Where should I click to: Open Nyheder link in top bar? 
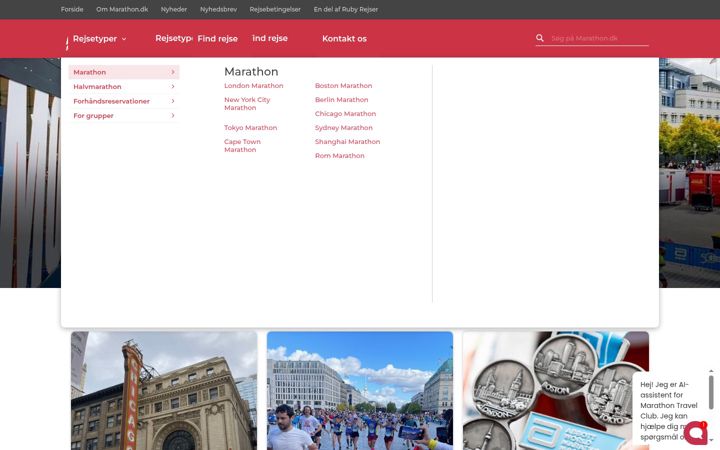[174, 9]
